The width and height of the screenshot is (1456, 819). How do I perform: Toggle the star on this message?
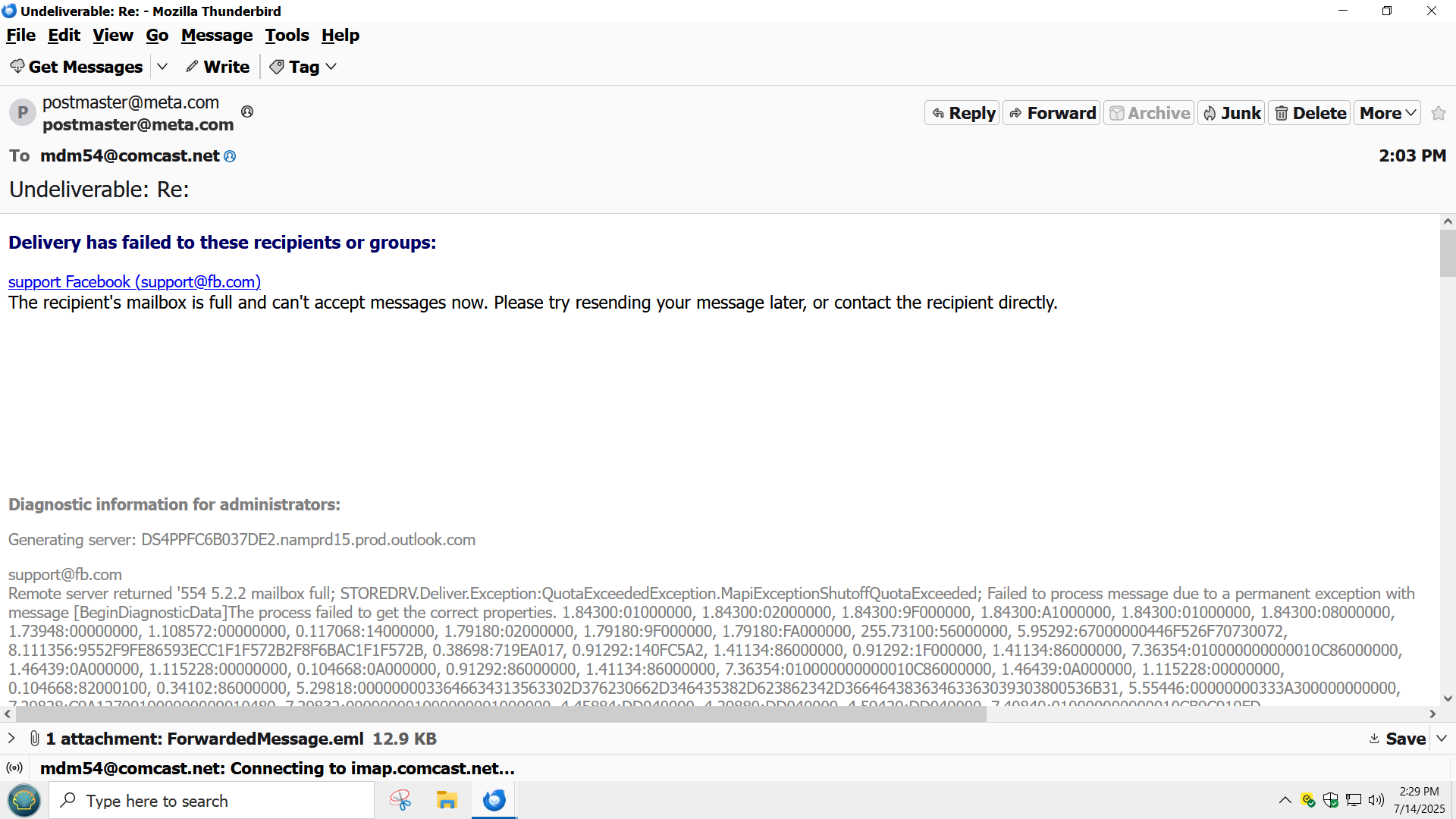coord(1438,113)
